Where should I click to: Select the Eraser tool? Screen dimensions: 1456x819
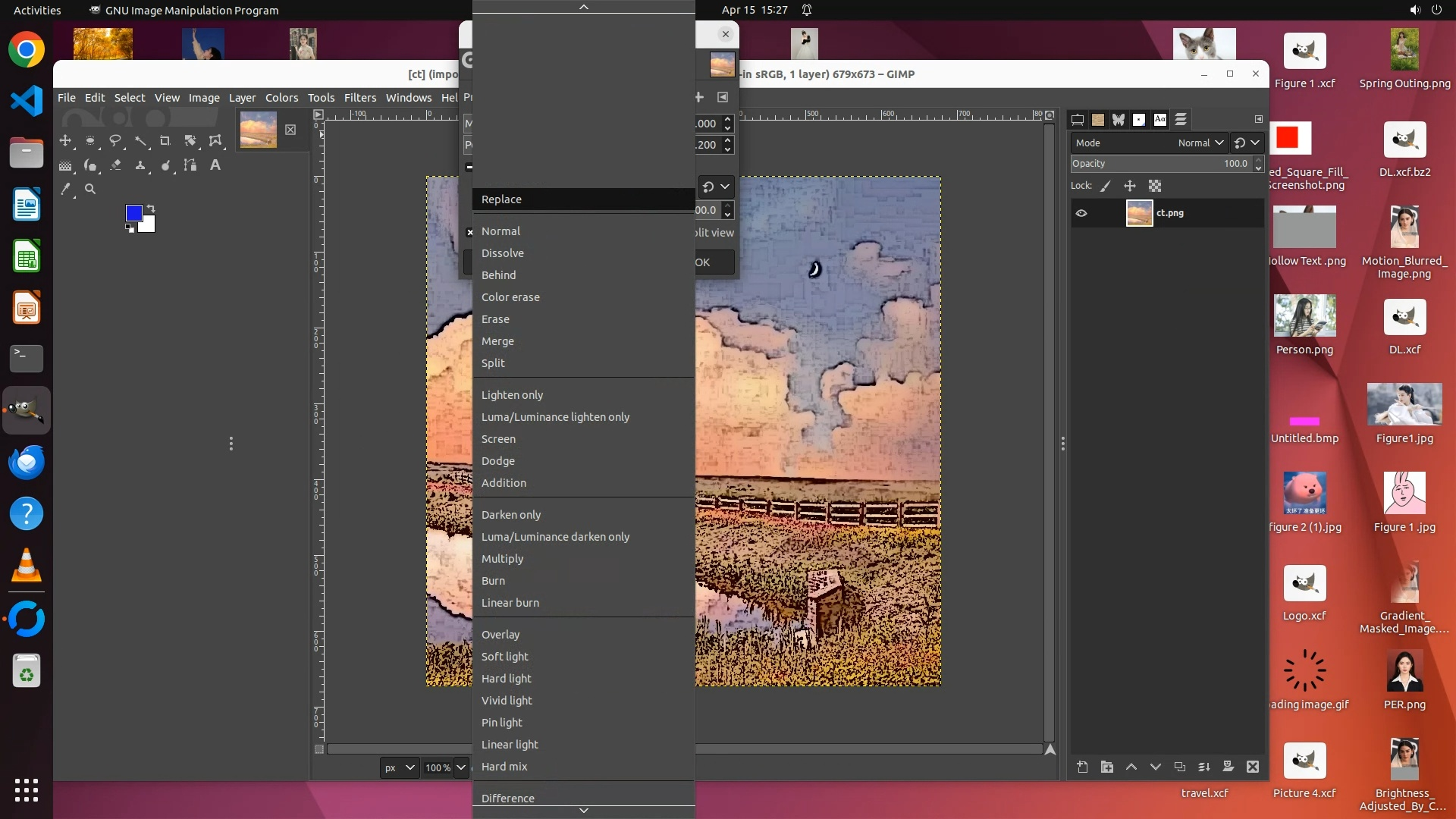pyautogui.click(x=115, y=165)
